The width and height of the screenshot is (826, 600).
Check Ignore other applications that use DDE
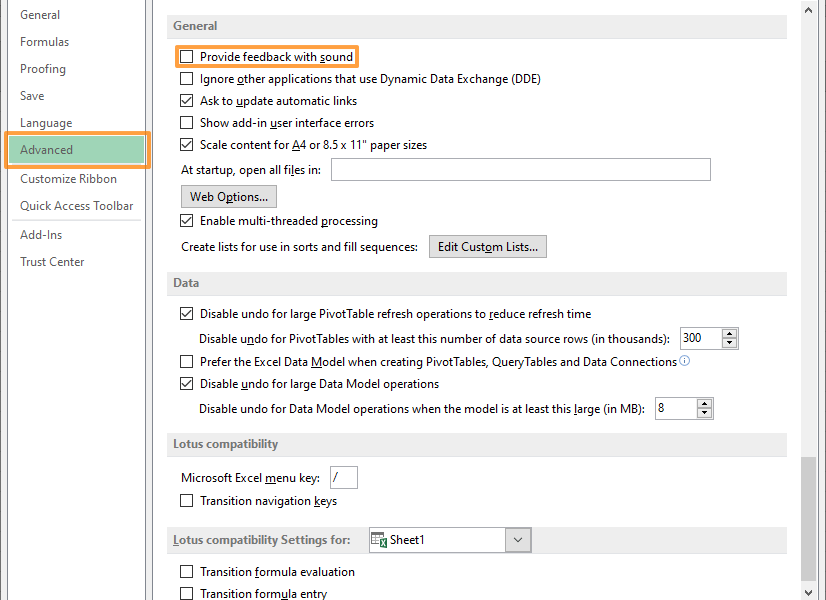(187, 78)
